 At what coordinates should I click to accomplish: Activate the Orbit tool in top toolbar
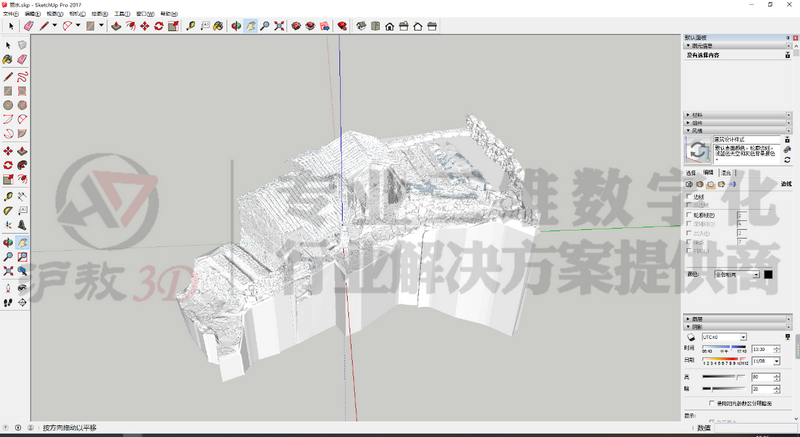[x=236, y=26]
